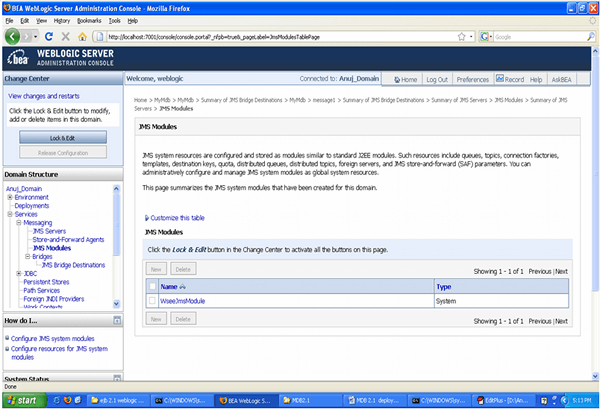600x409 pixels.
Task: Click the Firefox Back navigation arrow
Action: 14,37
